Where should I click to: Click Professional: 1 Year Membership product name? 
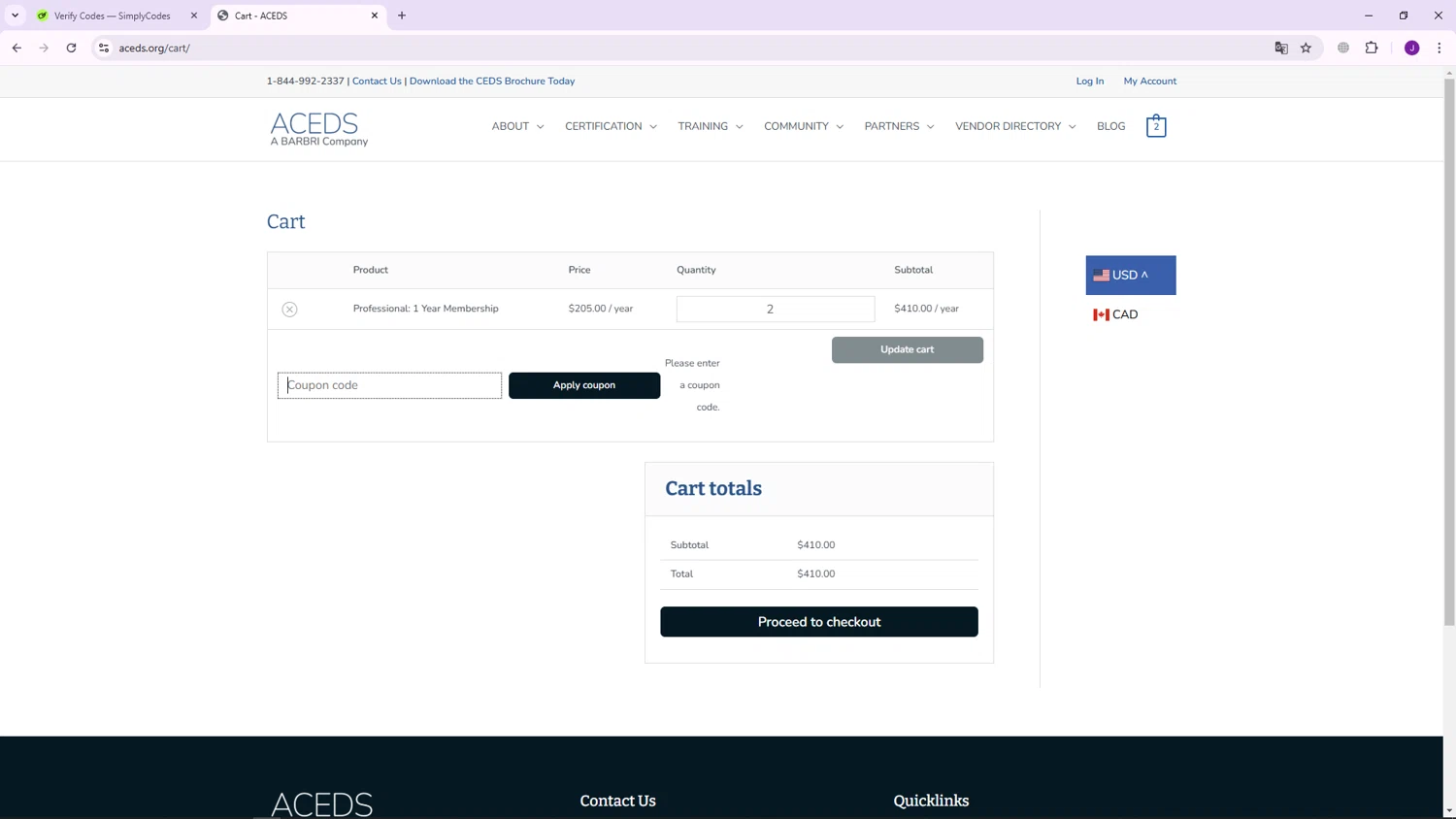(x=425, y=309)
